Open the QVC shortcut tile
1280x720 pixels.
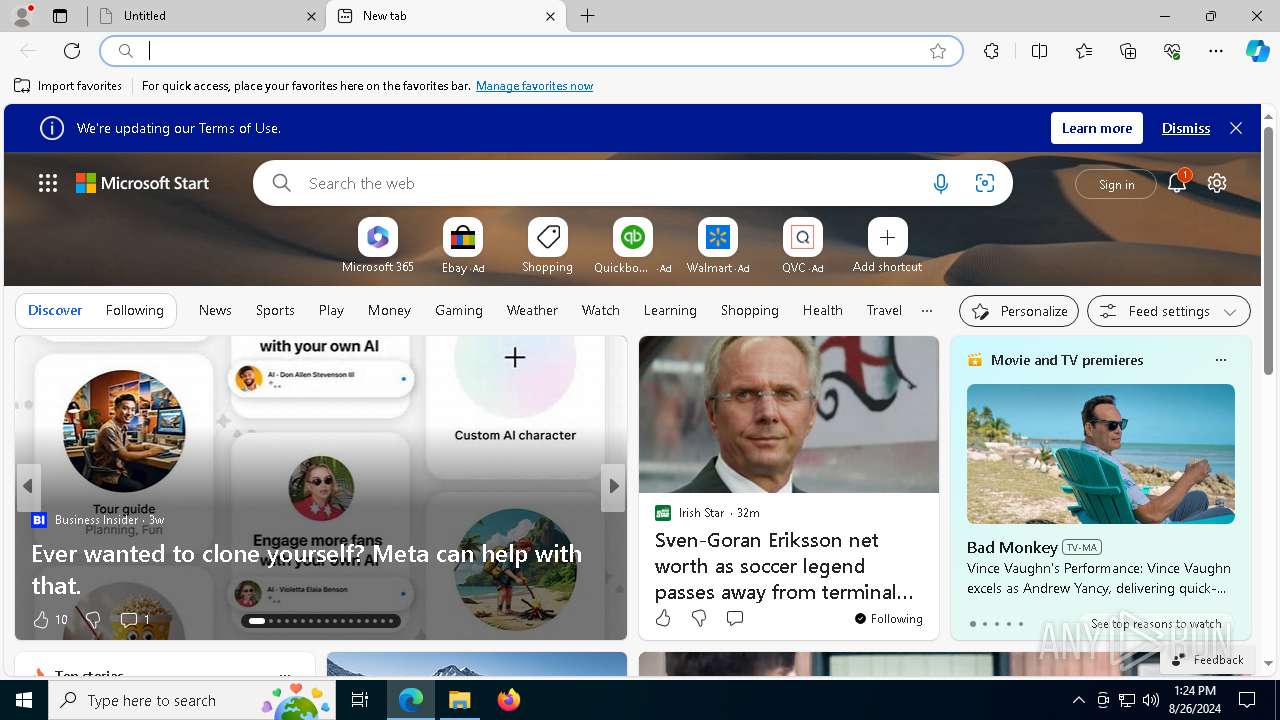pos(803,245)
